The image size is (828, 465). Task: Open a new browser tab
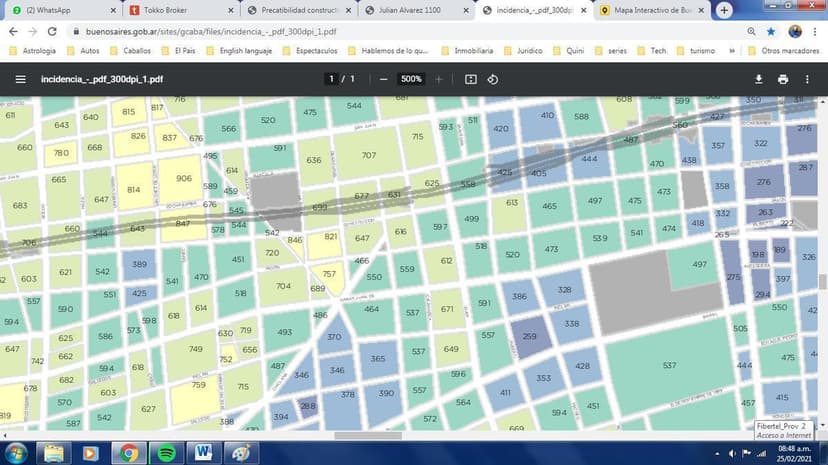(724, 10)
